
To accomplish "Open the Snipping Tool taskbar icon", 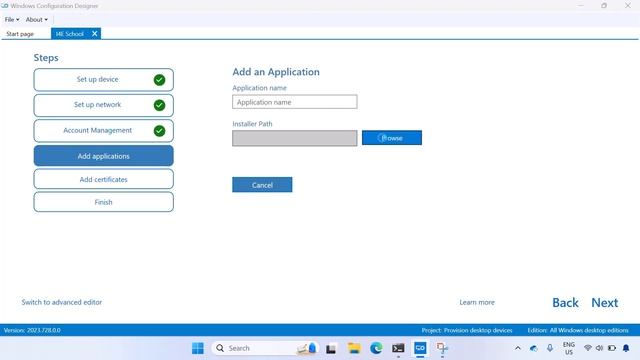I will (442, 348).
